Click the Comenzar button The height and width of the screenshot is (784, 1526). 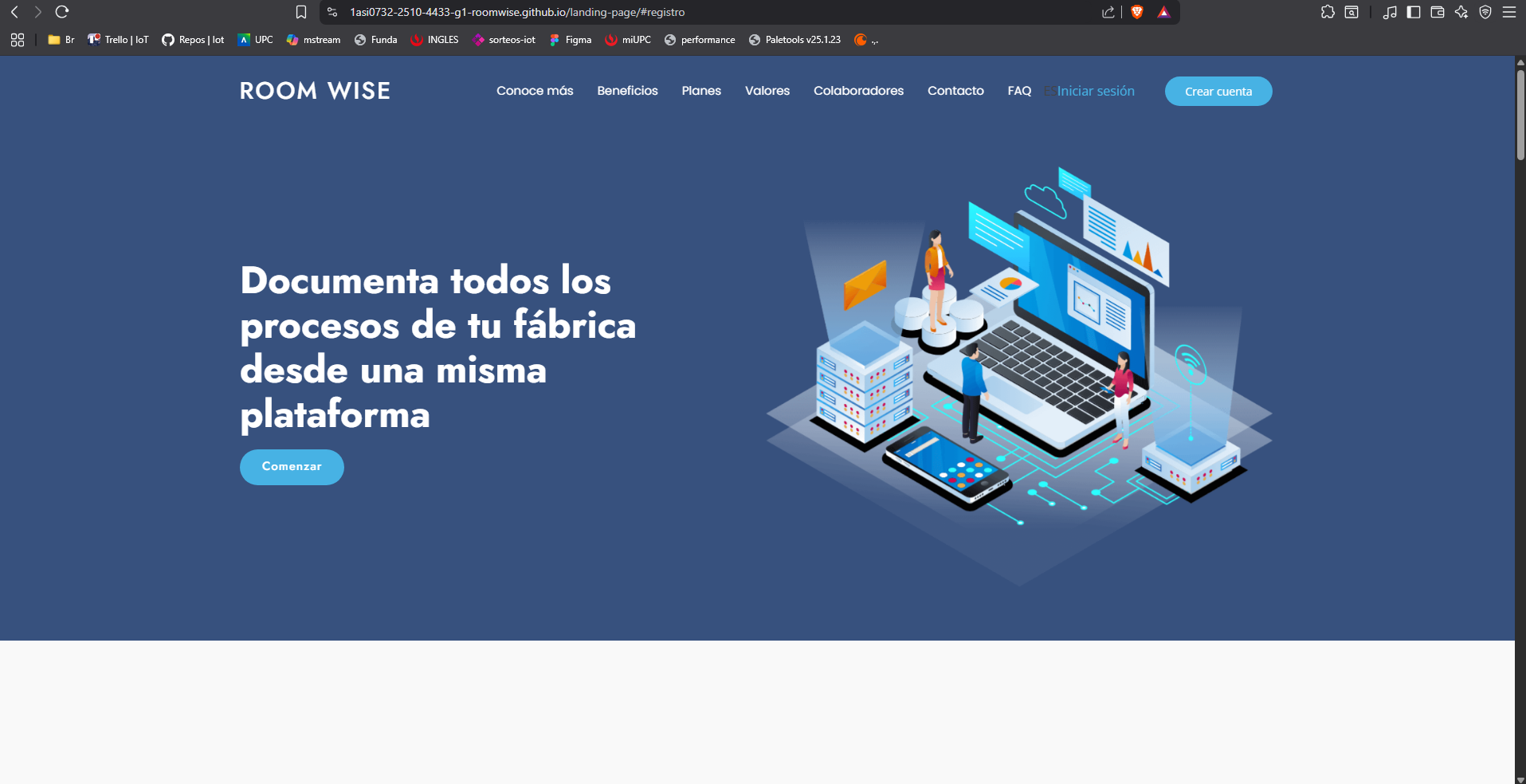click(292, 467)
